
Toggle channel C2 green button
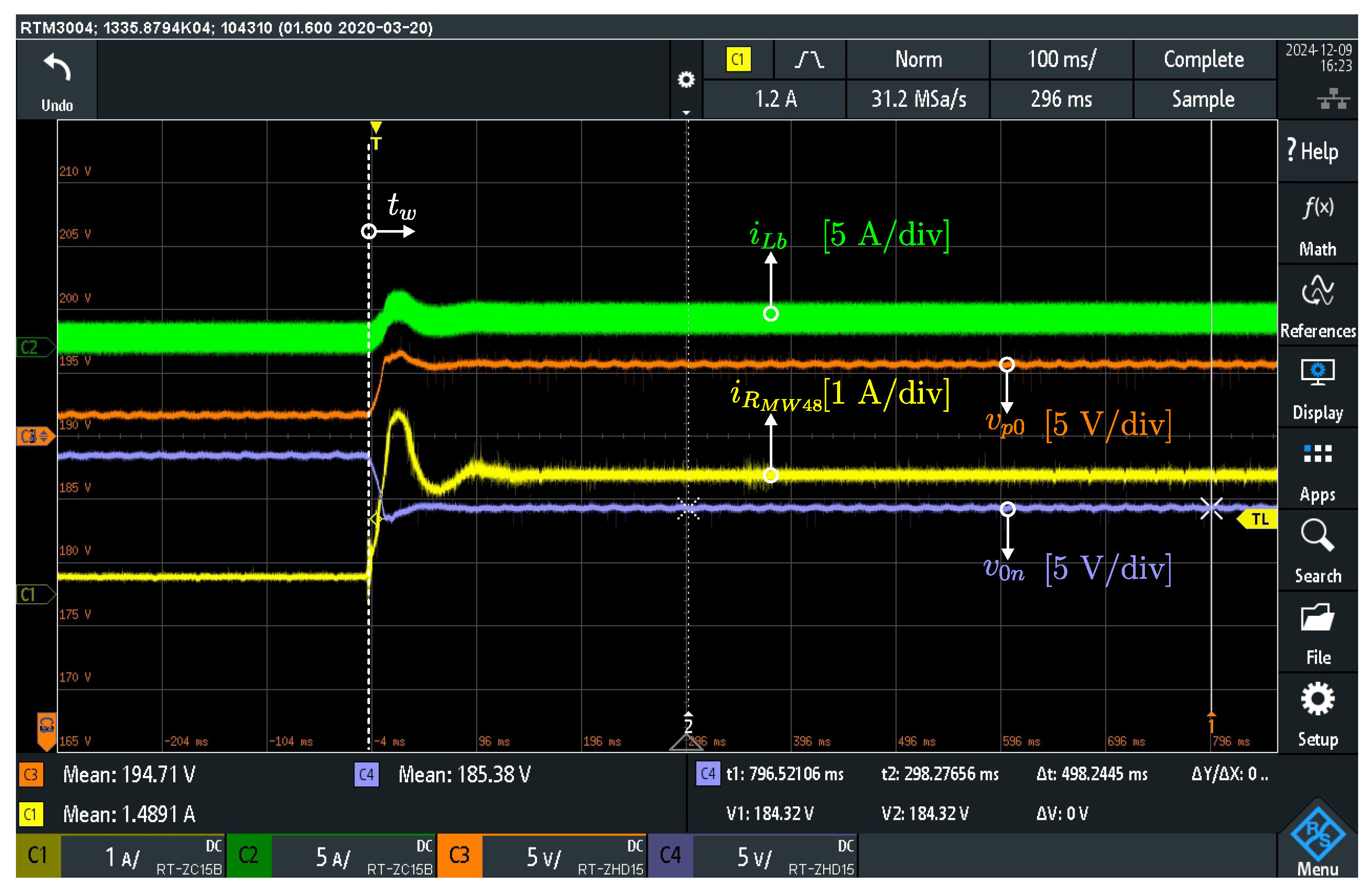tap(249, 856)
